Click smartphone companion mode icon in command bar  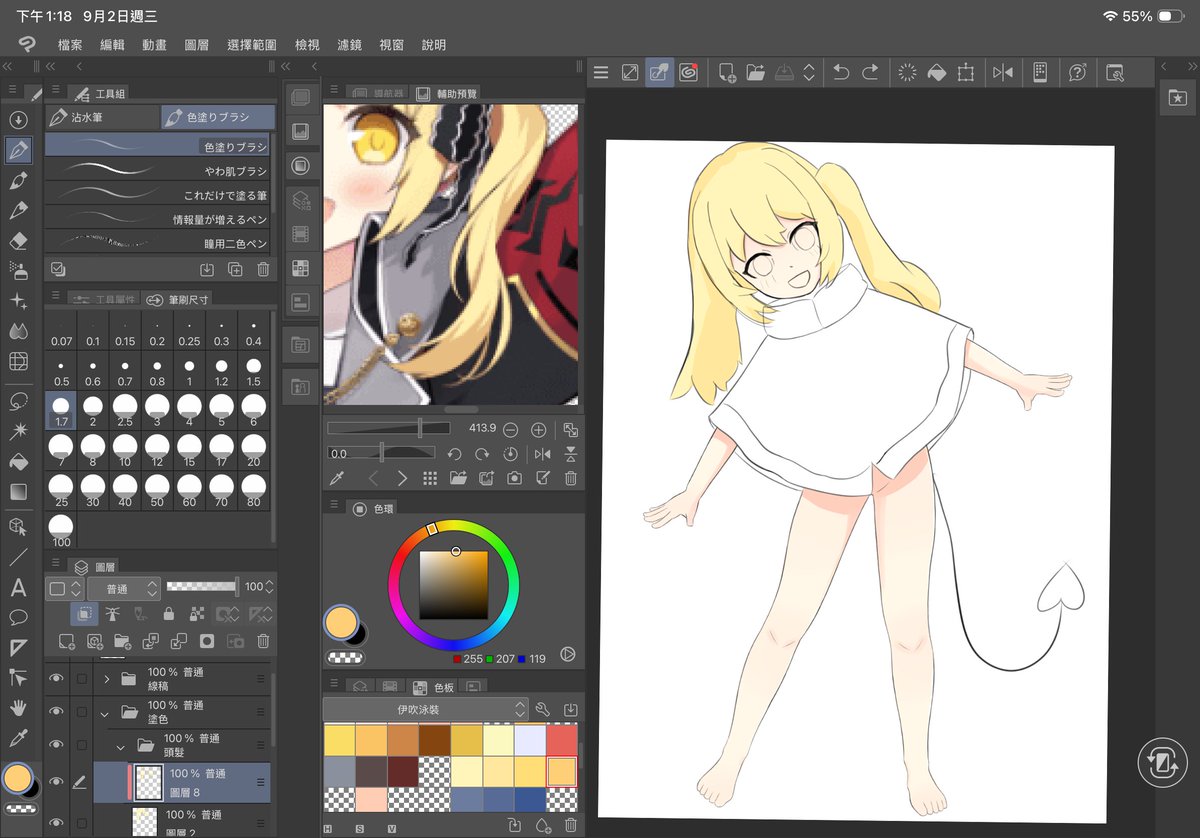pos(1039,72)
